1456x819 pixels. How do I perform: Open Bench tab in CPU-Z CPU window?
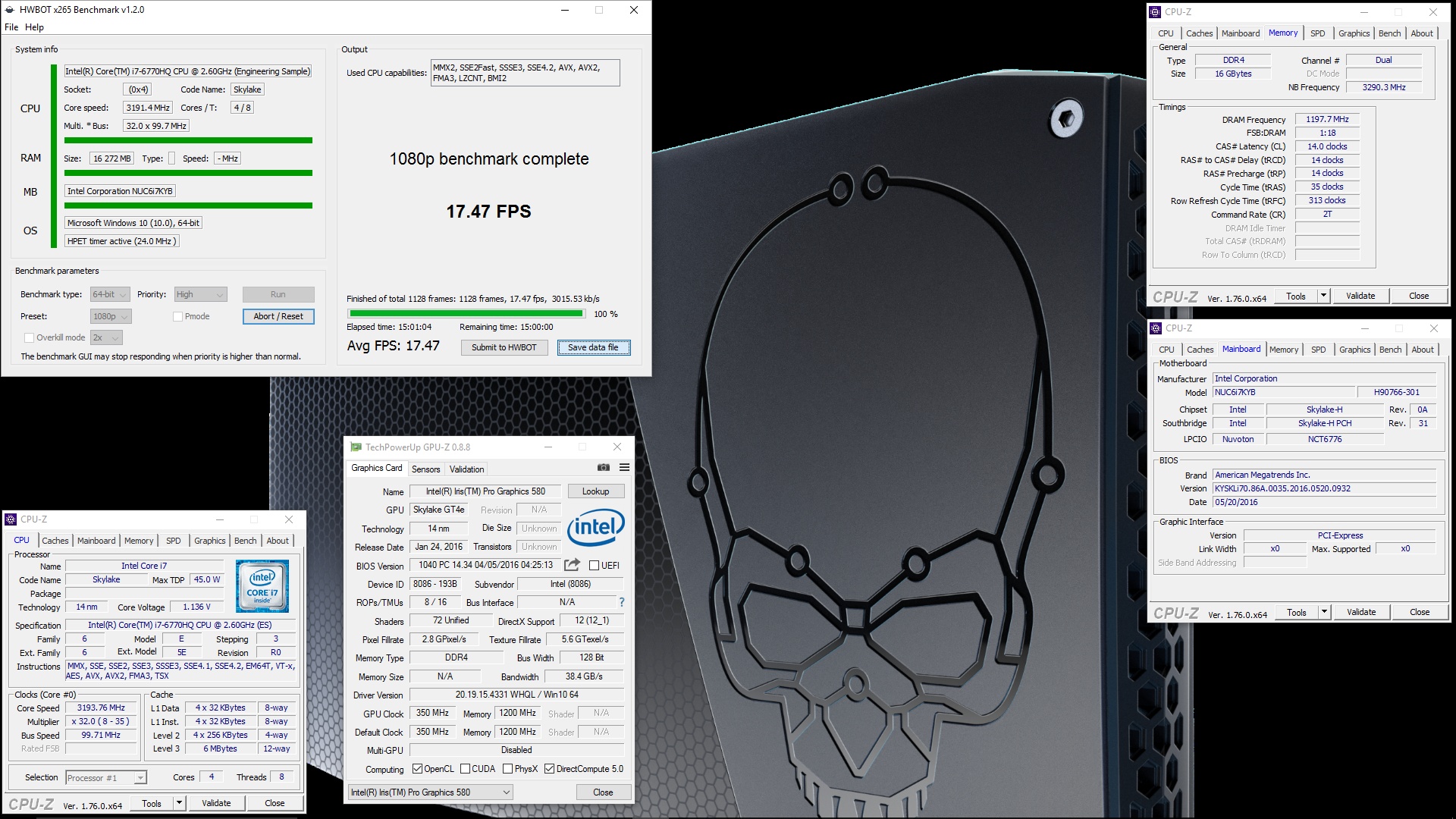pos(245,541)
